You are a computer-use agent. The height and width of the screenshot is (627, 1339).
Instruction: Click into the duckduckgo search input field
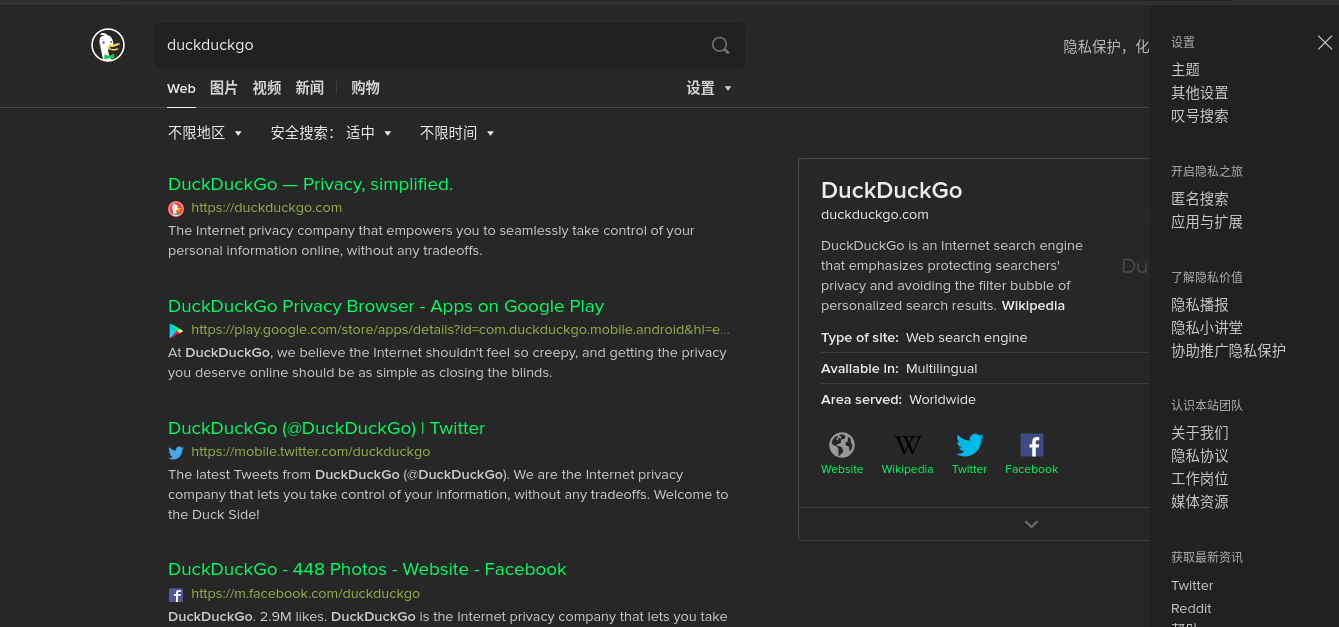coord(432,45)
